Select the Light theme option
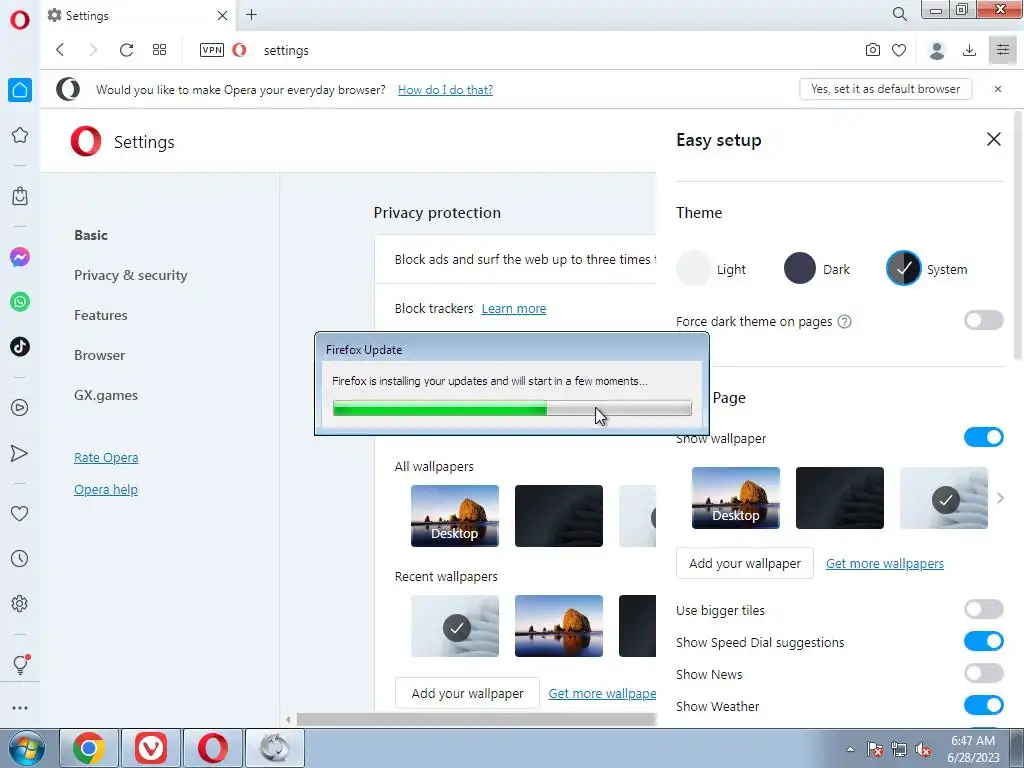The height and width of the screenshot is (768, 1024). 711,268
